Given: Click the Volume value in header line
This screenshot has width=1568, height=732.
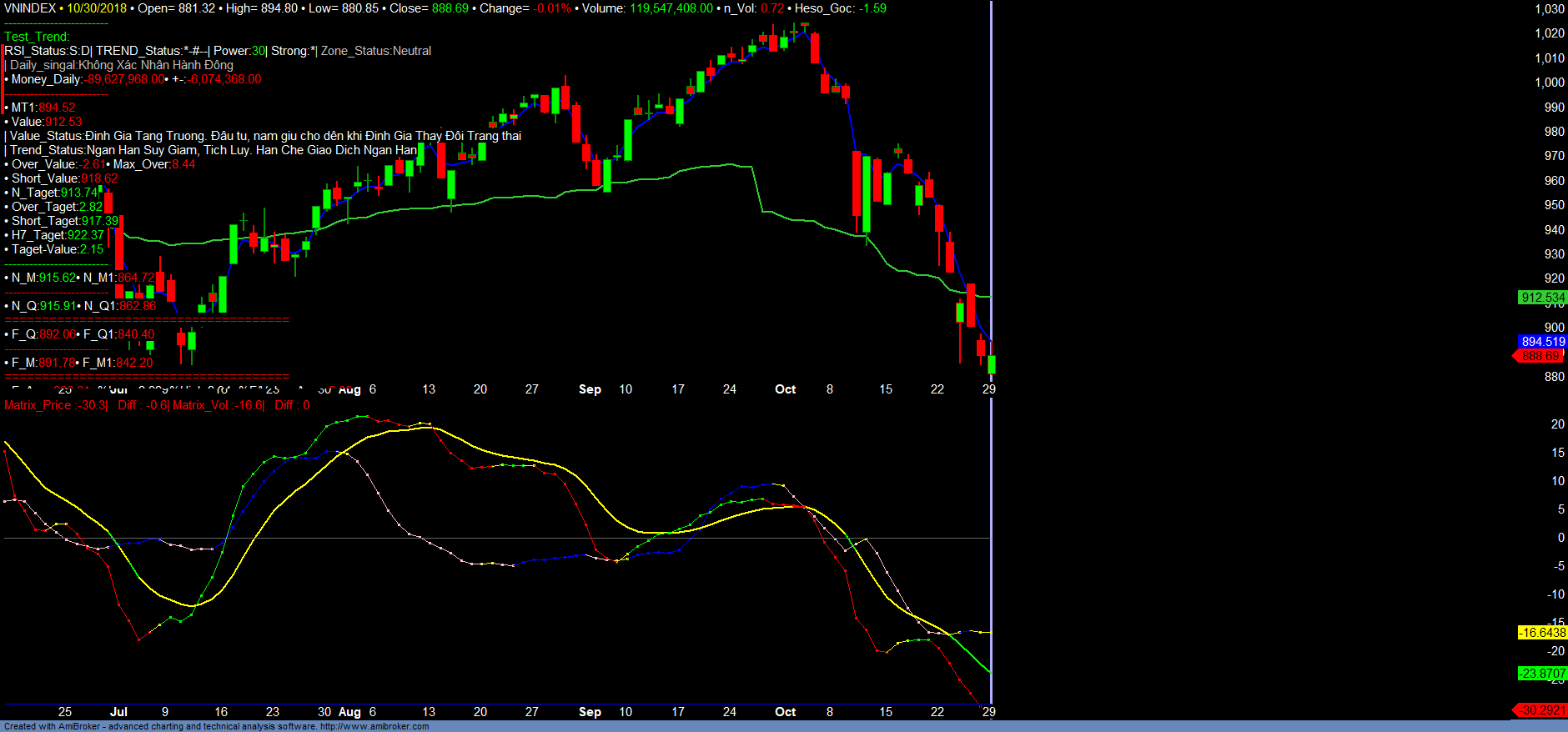Looking at the screenshot, I should point(671,8).
